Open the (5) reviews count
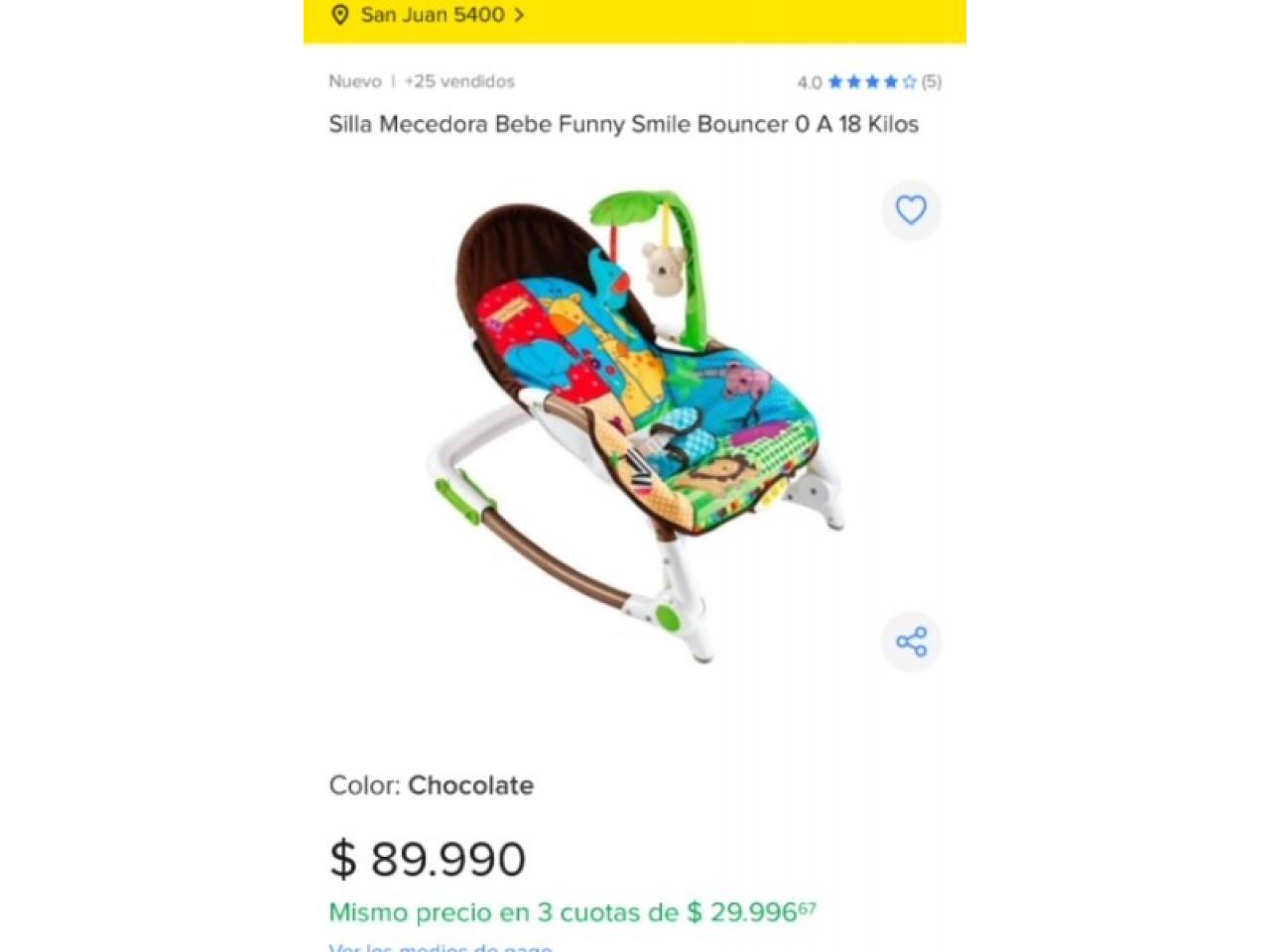 tap(931, 81)
